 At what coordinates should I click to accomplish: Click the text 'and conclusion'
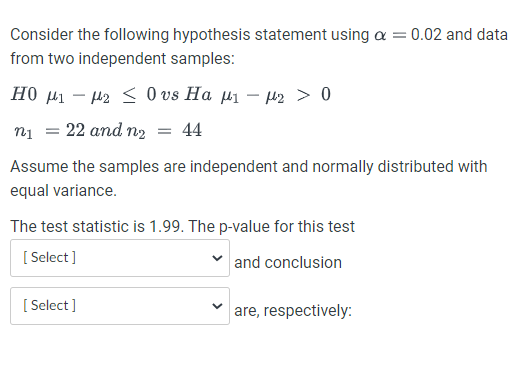point(288,262)
